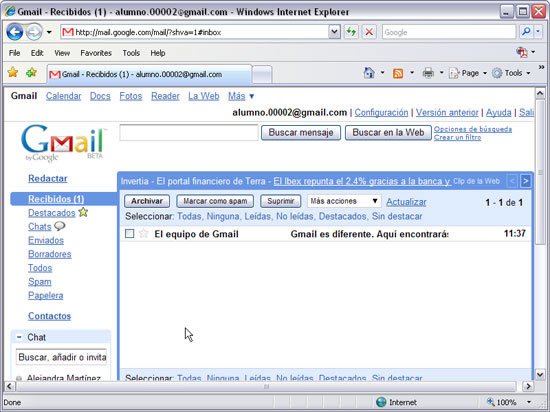Open the Tools menu in menu bar
550x412 pixels.
pos(131,53)
